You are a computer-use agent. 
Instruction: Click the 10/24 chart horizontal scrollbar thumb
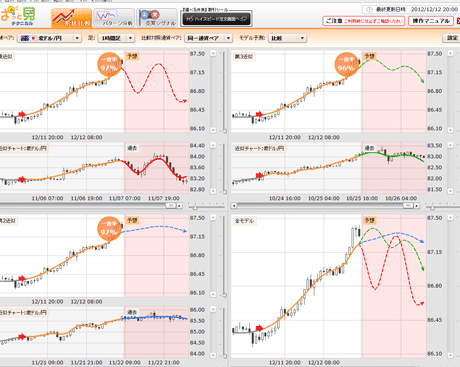point(408,206)
